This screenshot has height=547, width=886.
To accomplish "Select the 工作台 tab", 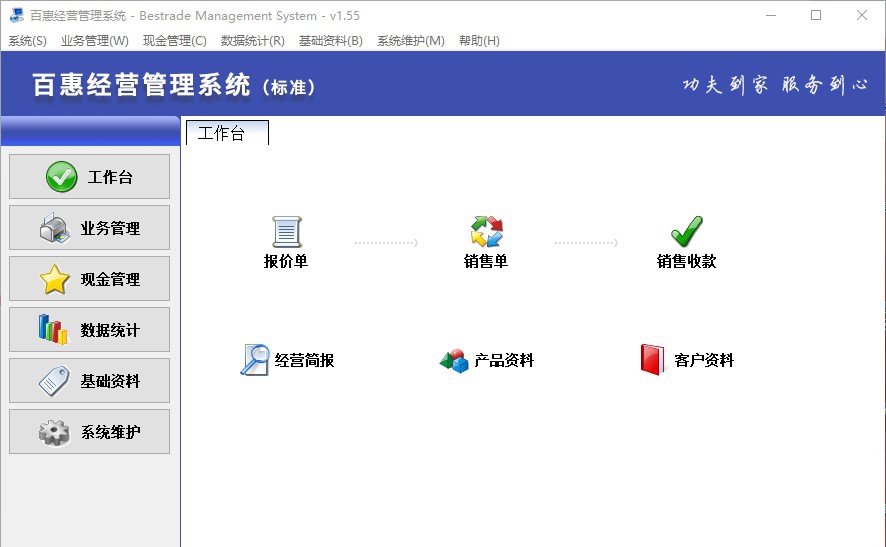I will click(227, 133).
